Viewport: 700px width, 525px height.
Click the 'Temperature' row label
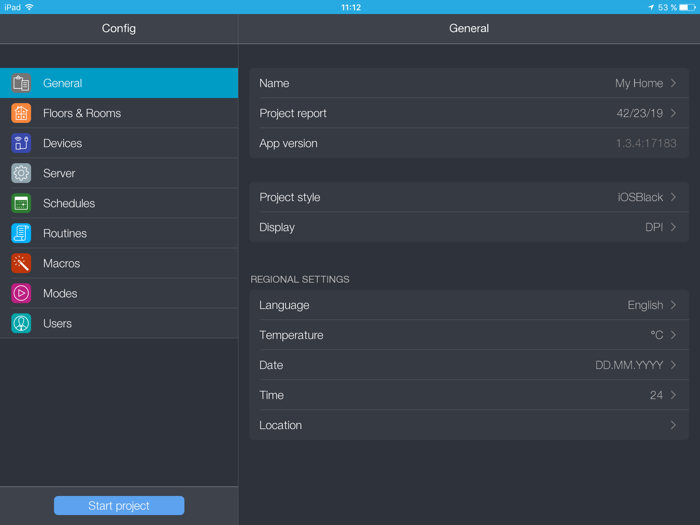point(291,335)
